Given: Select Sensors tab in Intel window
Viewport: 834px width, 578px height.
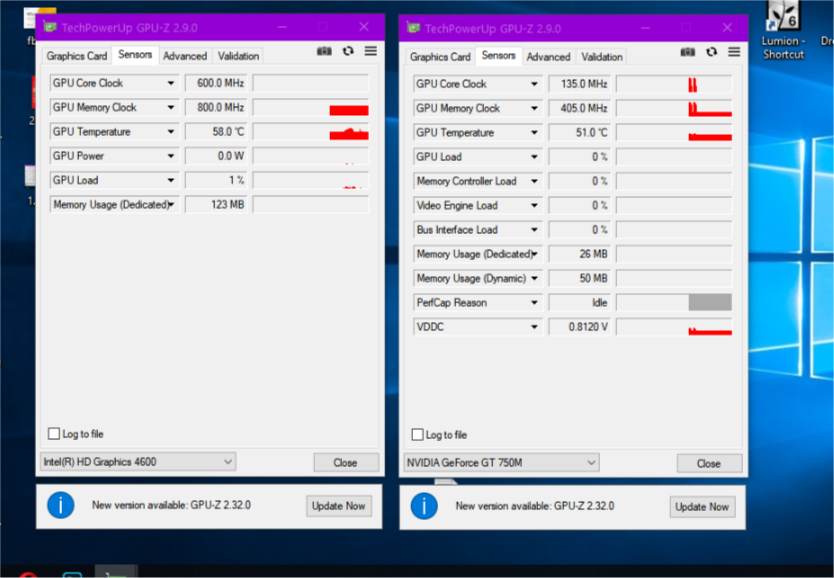Looking at the screenshot, I should coord(135,54).
